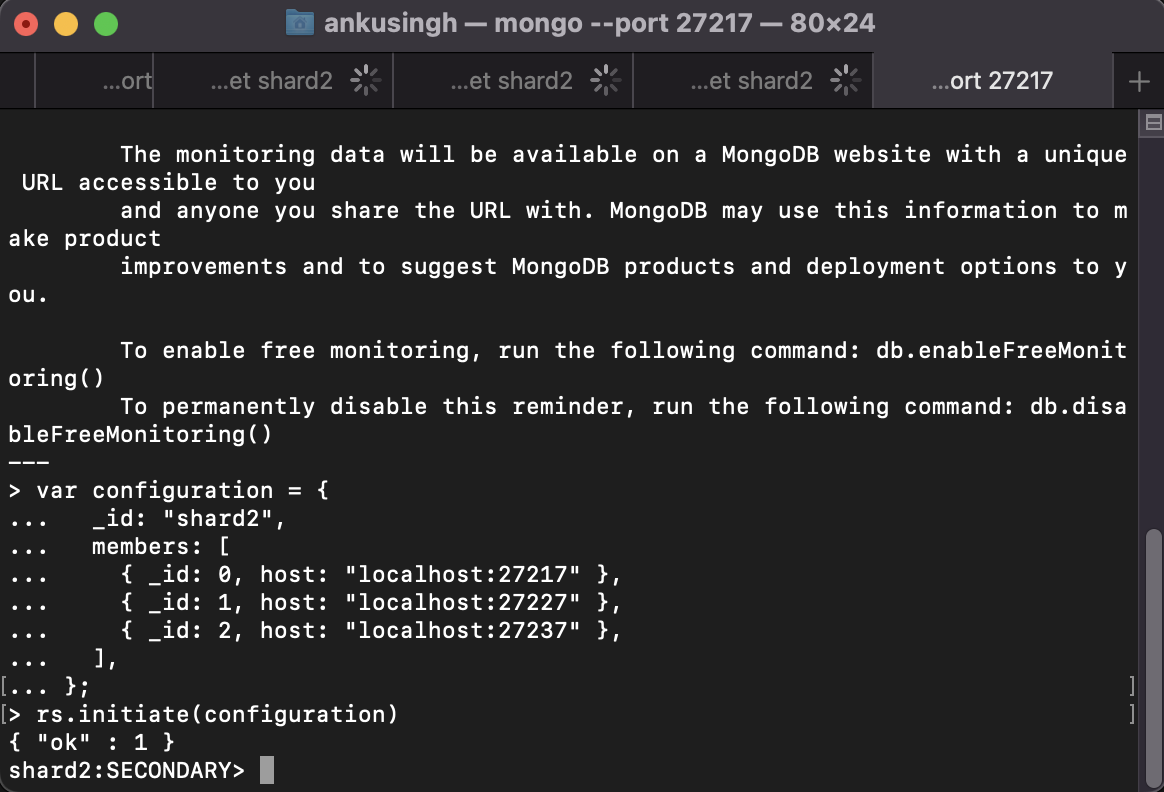Click the empty scrollbar track above the thumb
The width and height of the screenshot is (1164, 792).
pos(1152,330)
